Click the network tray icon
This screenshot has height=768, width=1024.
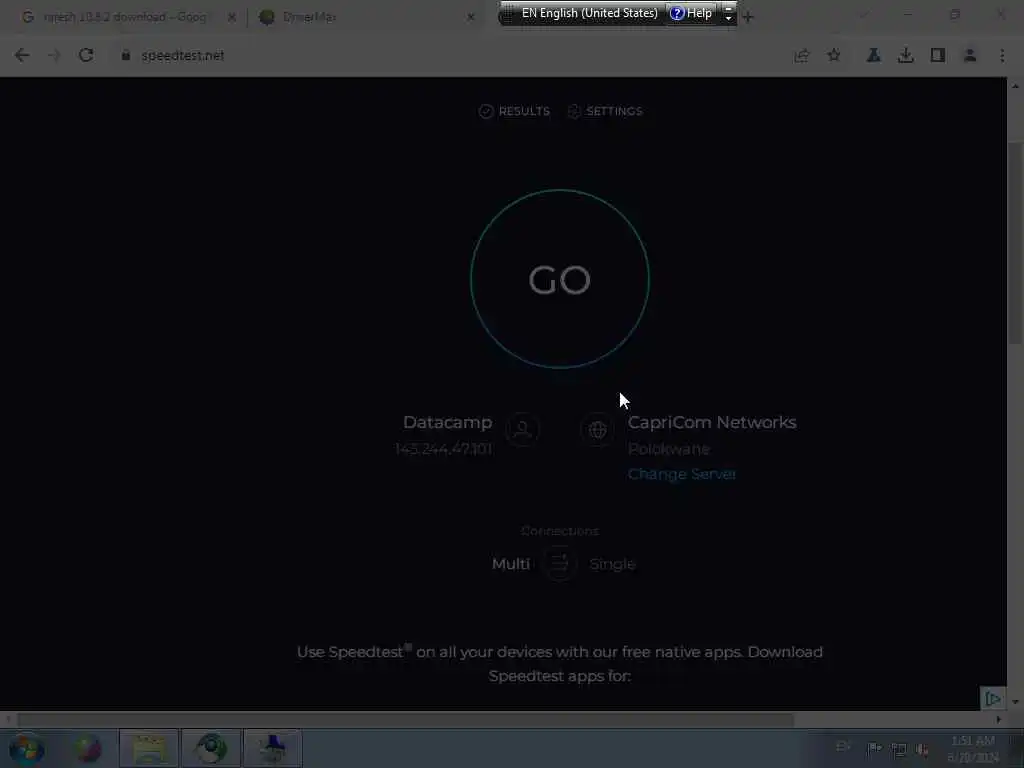tap(899, 750)
